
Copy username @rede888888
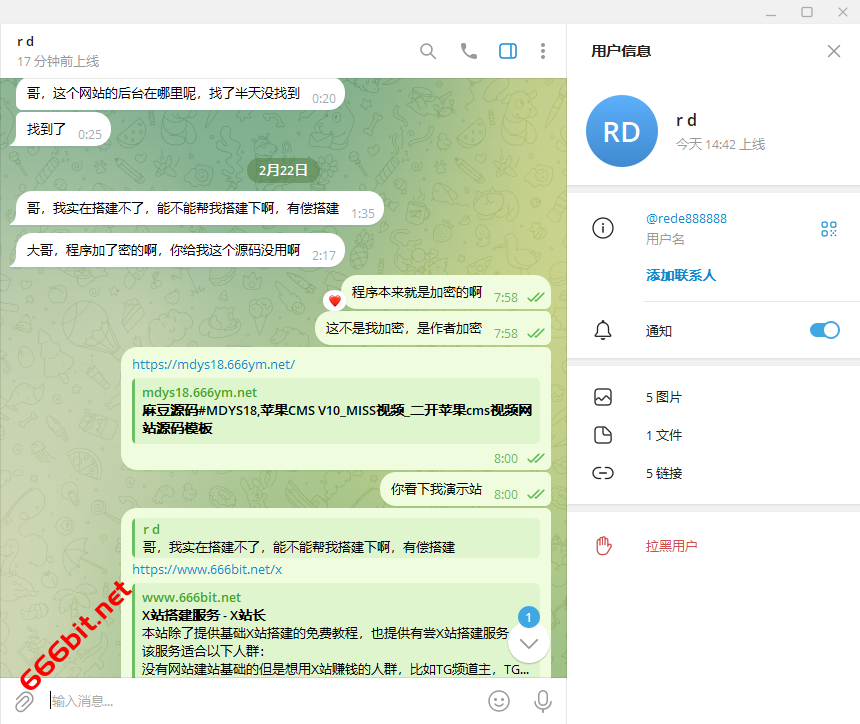point(686,218)
